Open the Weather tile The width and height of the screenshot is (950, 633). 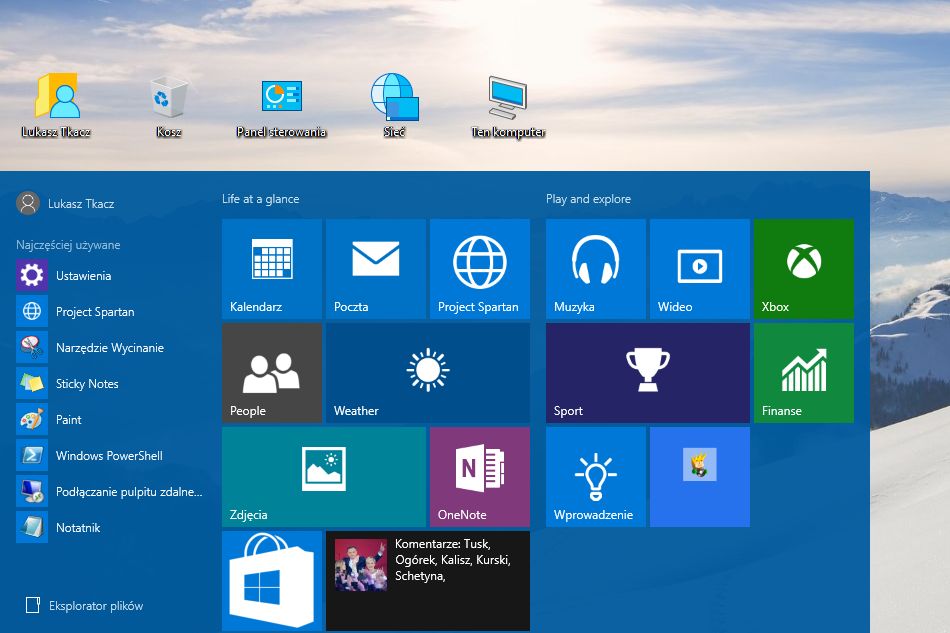point(428,373)
